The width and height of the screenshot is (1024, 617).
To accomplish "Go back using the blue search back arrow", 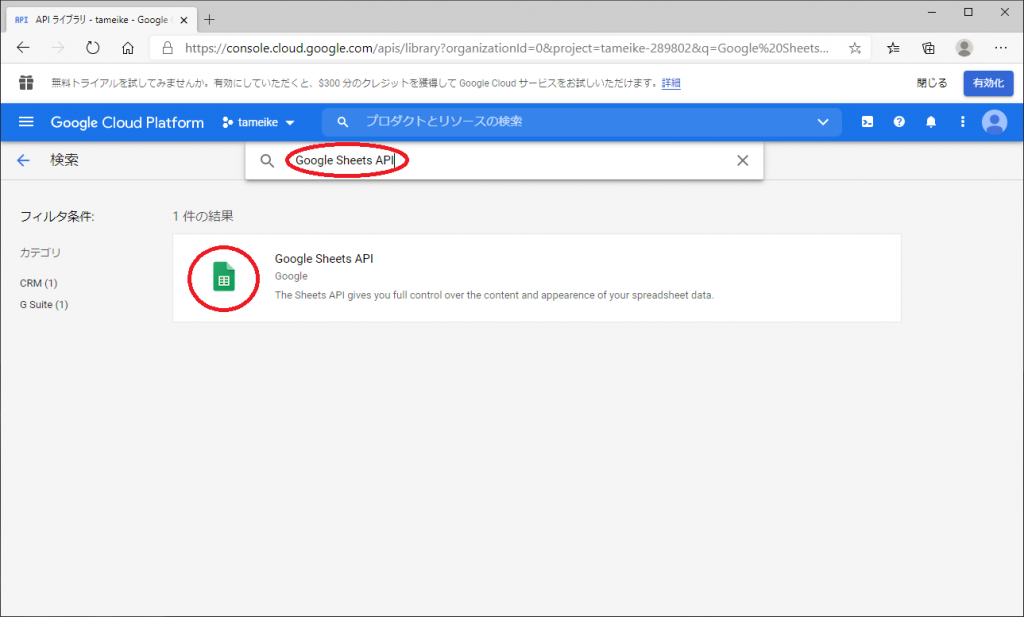I will 24,160.
